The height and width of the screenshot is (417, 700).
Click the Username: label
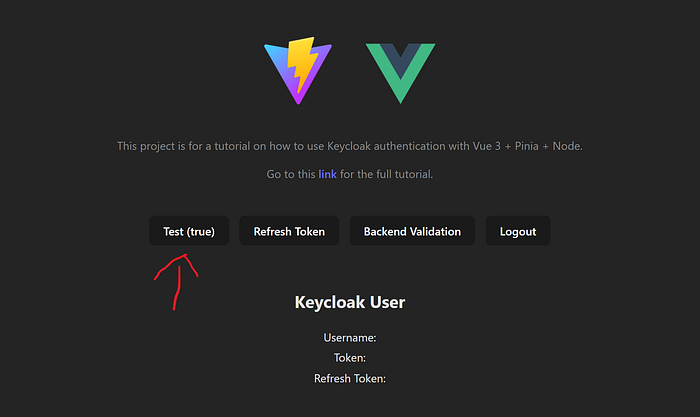[350, 338]
